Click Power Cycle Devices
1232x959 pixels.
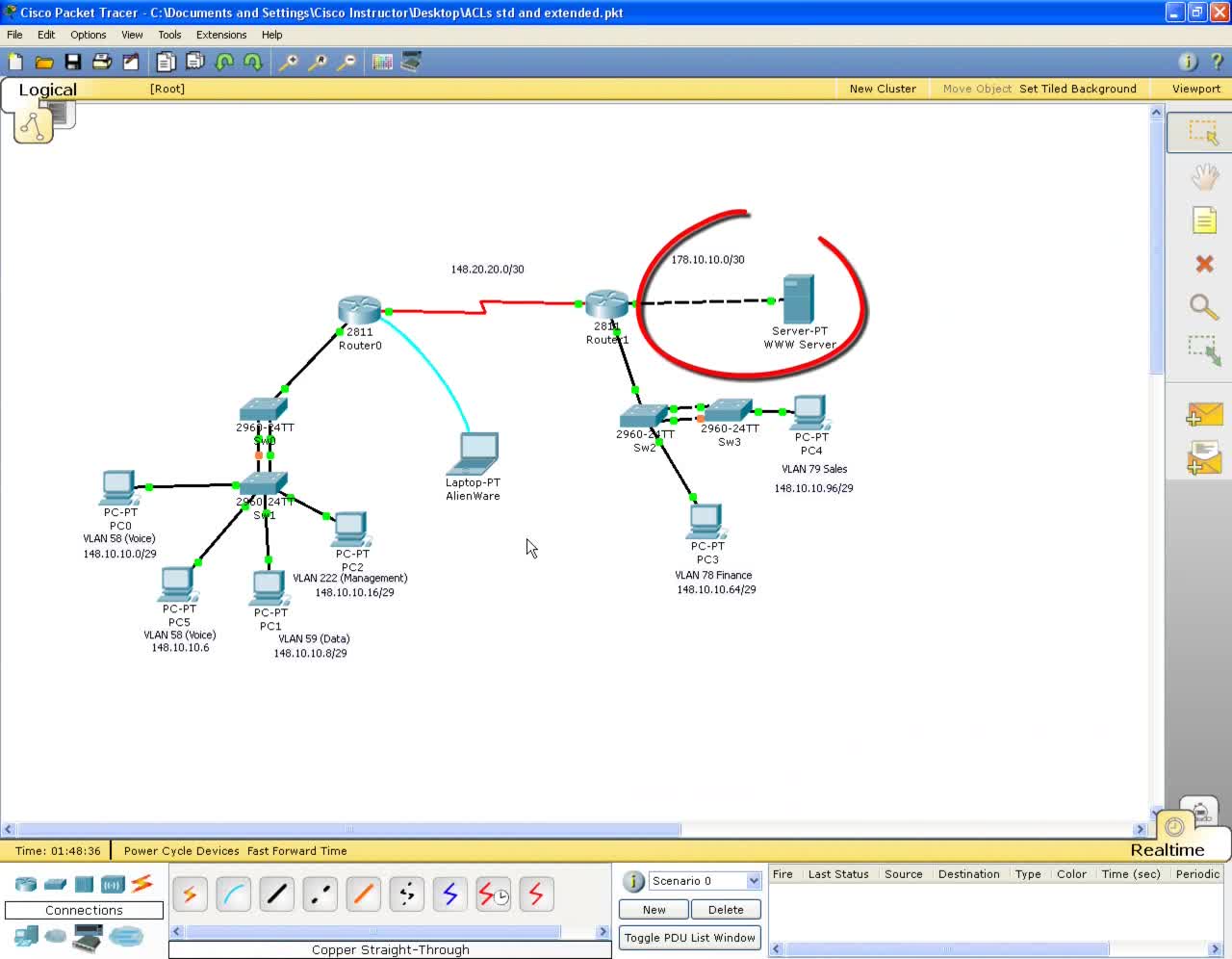tap(181, 851)
